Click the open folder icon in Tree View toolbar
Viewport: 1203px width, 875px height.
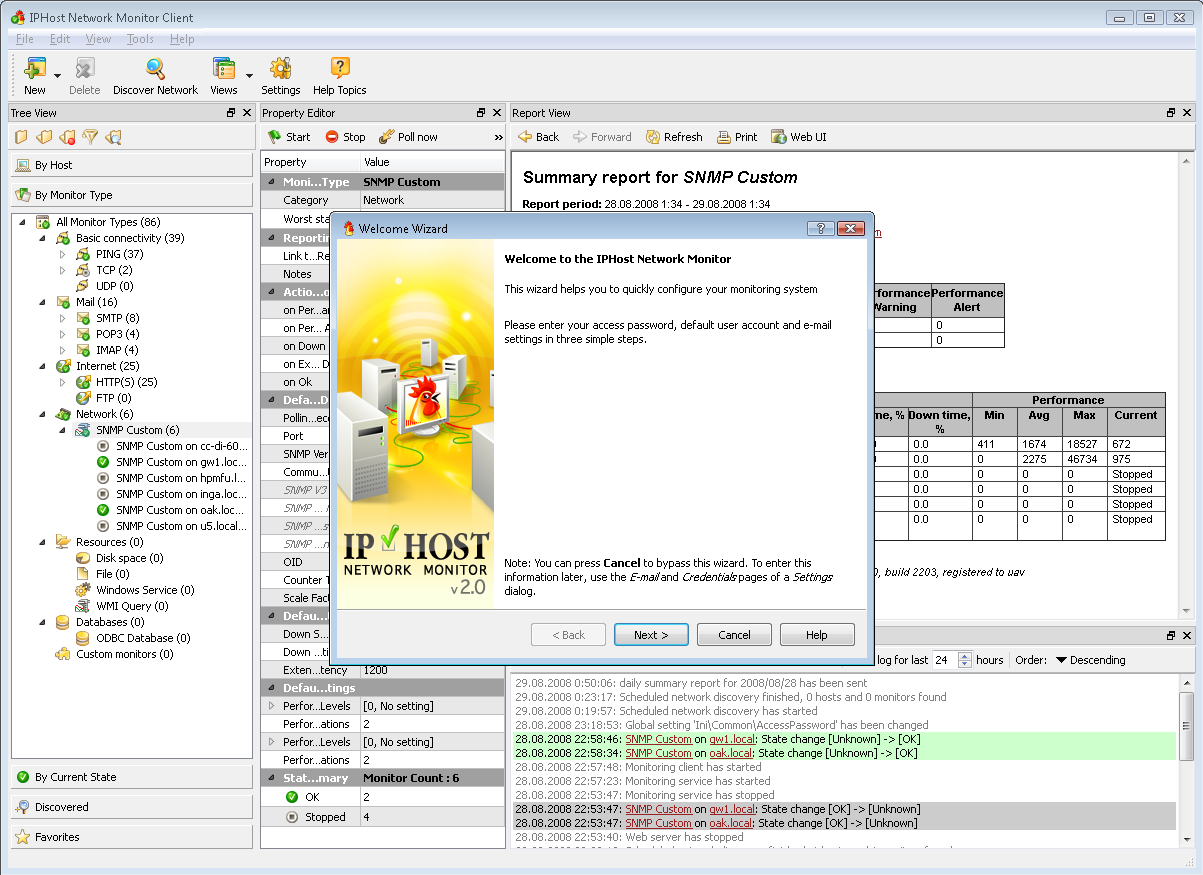(44, 137)
